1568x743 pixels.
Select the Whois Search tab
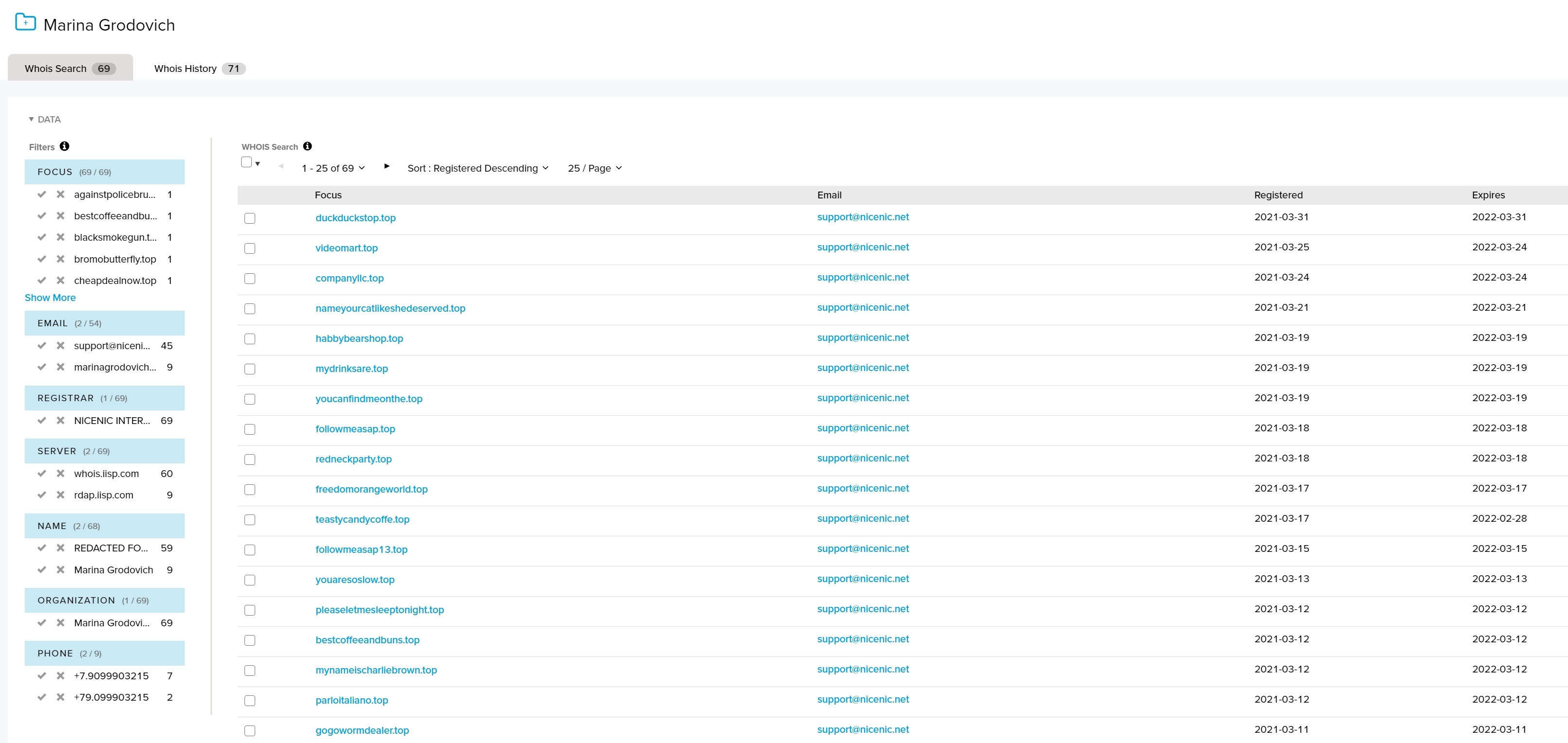[70, 68]
